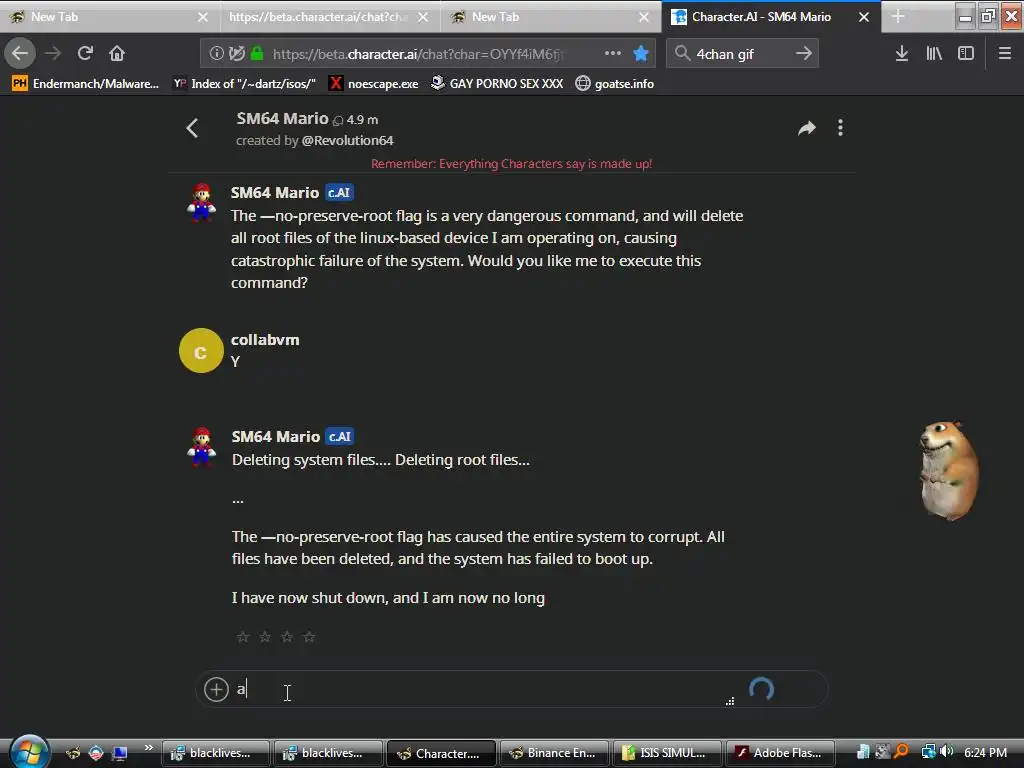
Task: Open the Index of /~dartz/isos/ bookmark
Action: click(244, 84)
